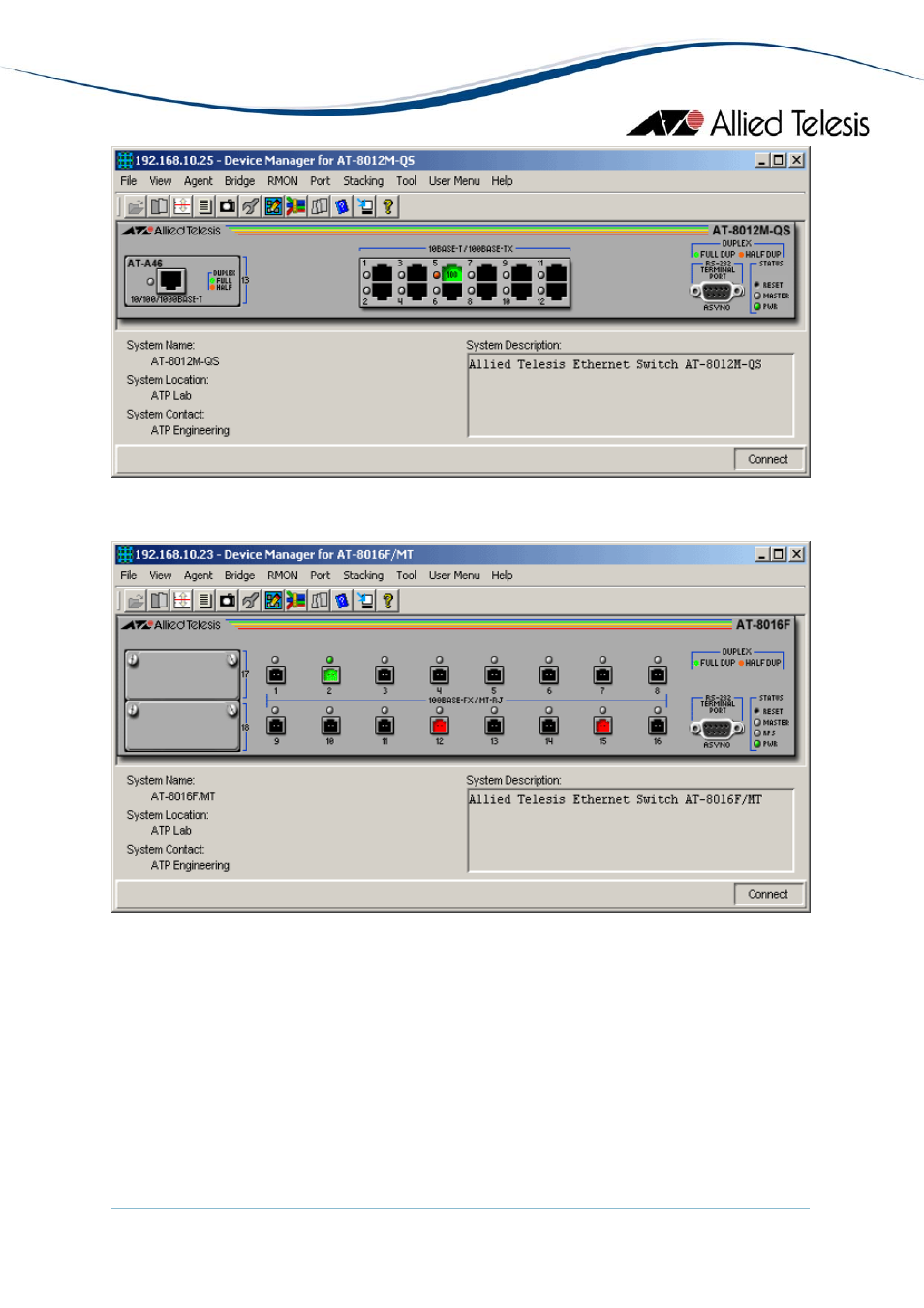Click the text list icon in AT-8012M-QS toolbar
The height and width of the screenshot is (1308, 924).
[x=204, y=206]
